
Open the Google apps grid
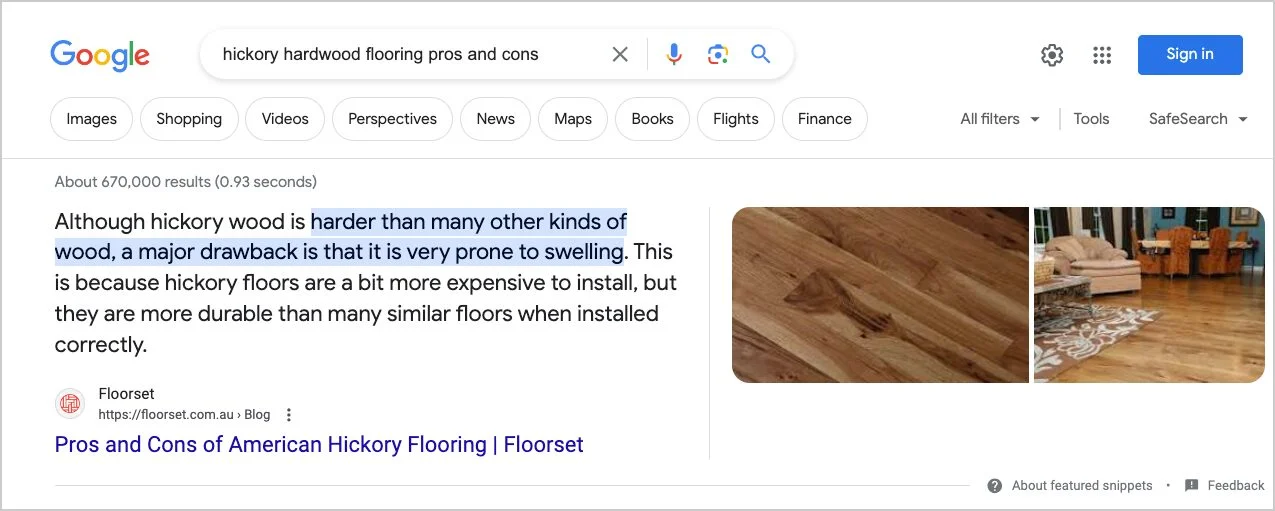1102,55
